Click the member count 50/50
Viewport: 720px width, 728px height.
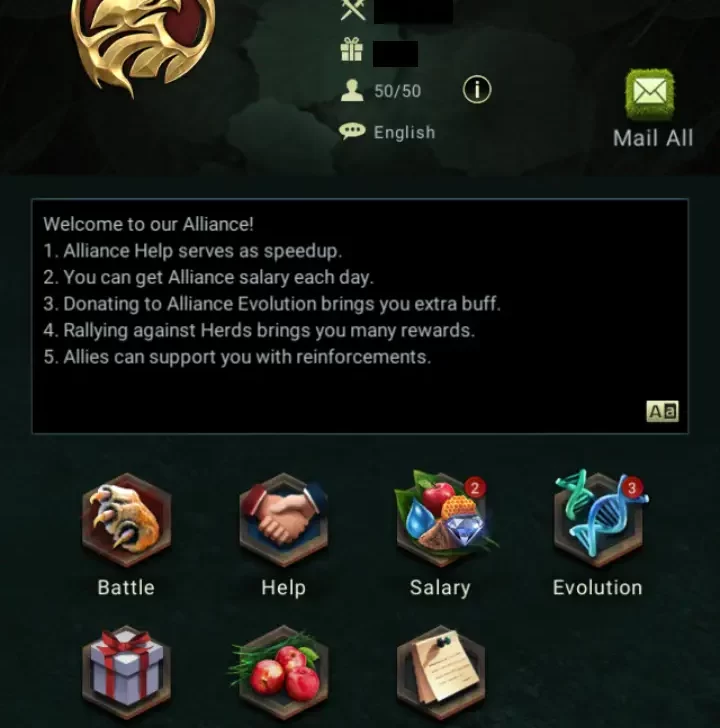398,91
